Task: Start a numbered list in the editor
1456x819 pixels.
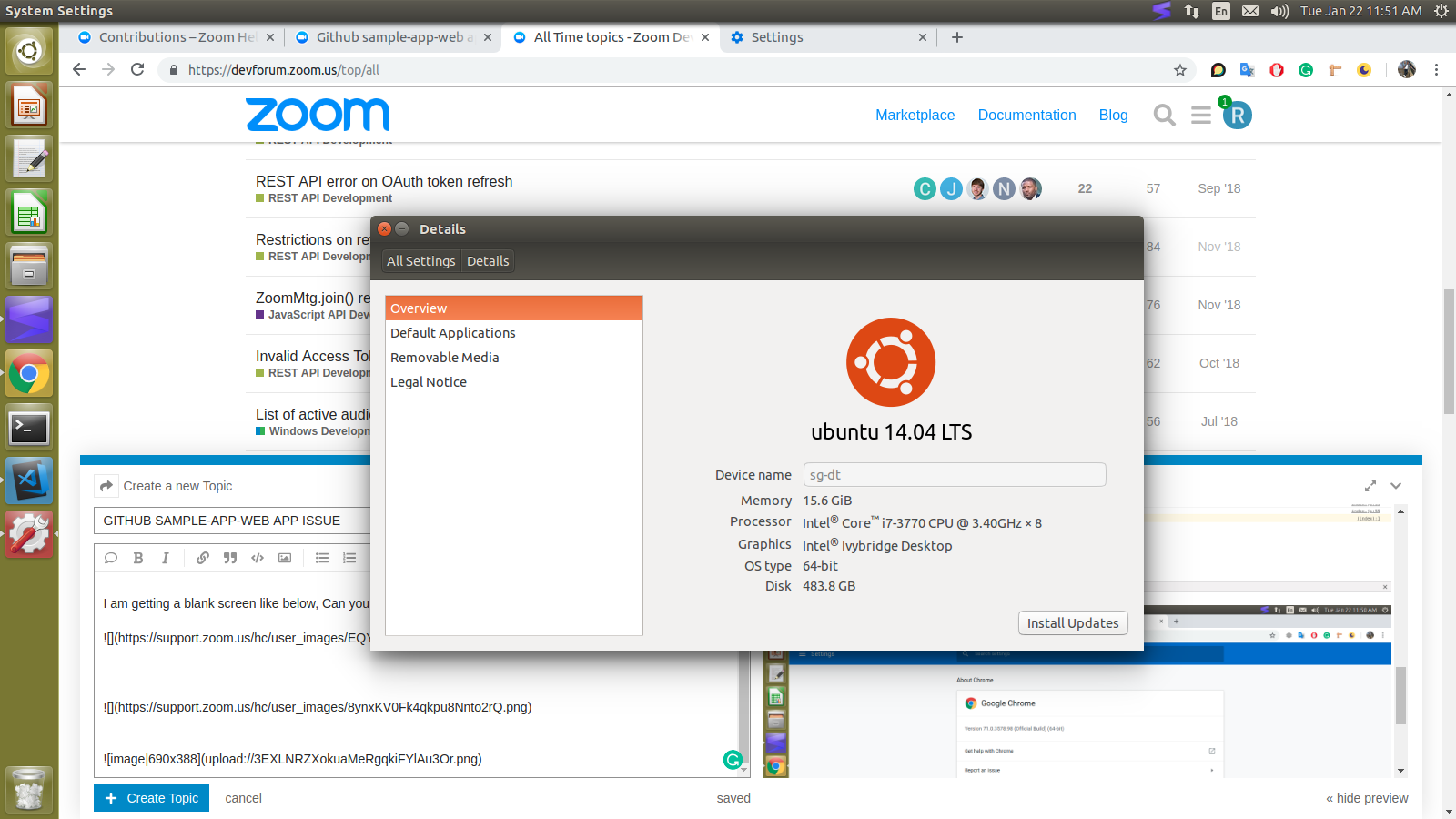Action: pos(349,558)
